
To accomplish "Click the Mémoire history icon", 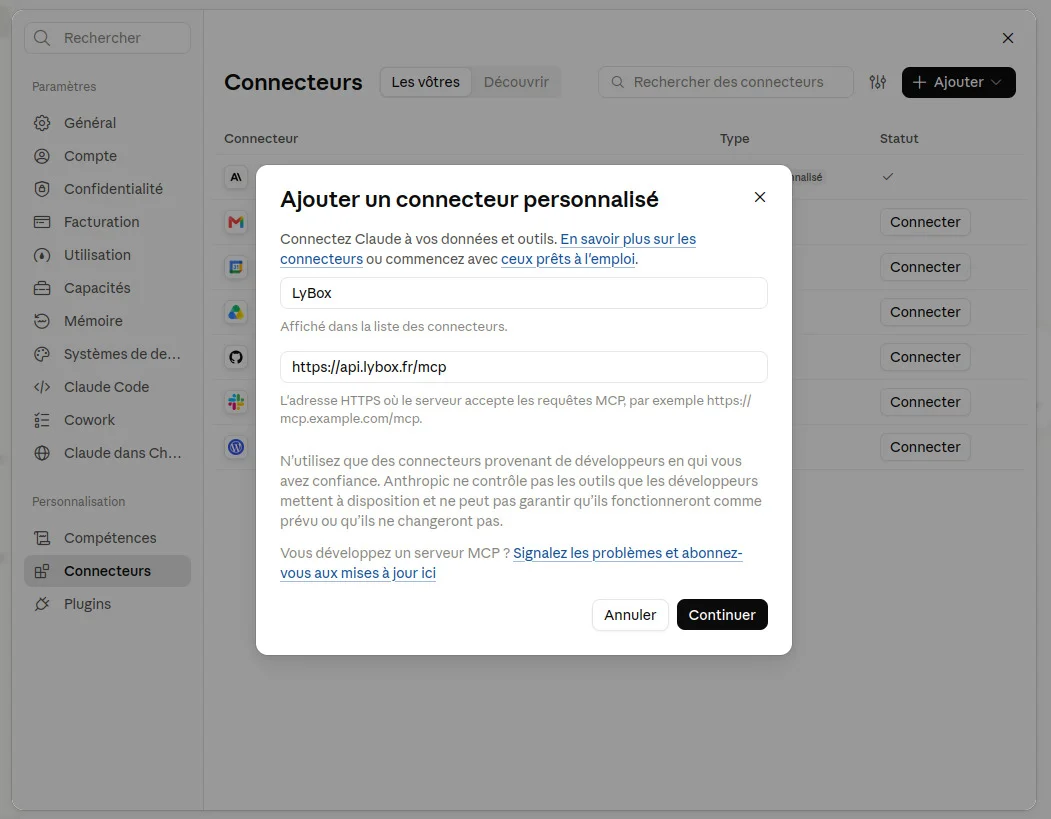I will tap(42, 321).
